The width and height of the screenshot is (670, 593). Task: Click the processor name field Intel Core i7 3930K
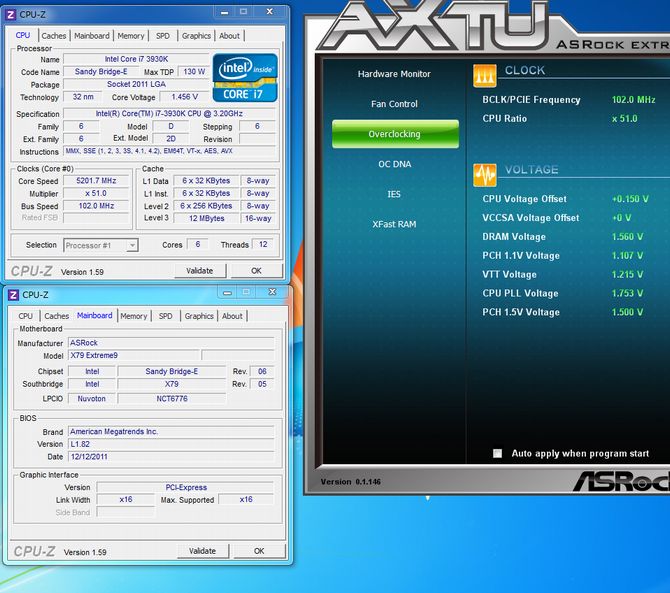pyautogui.click(x=136, y=59)
